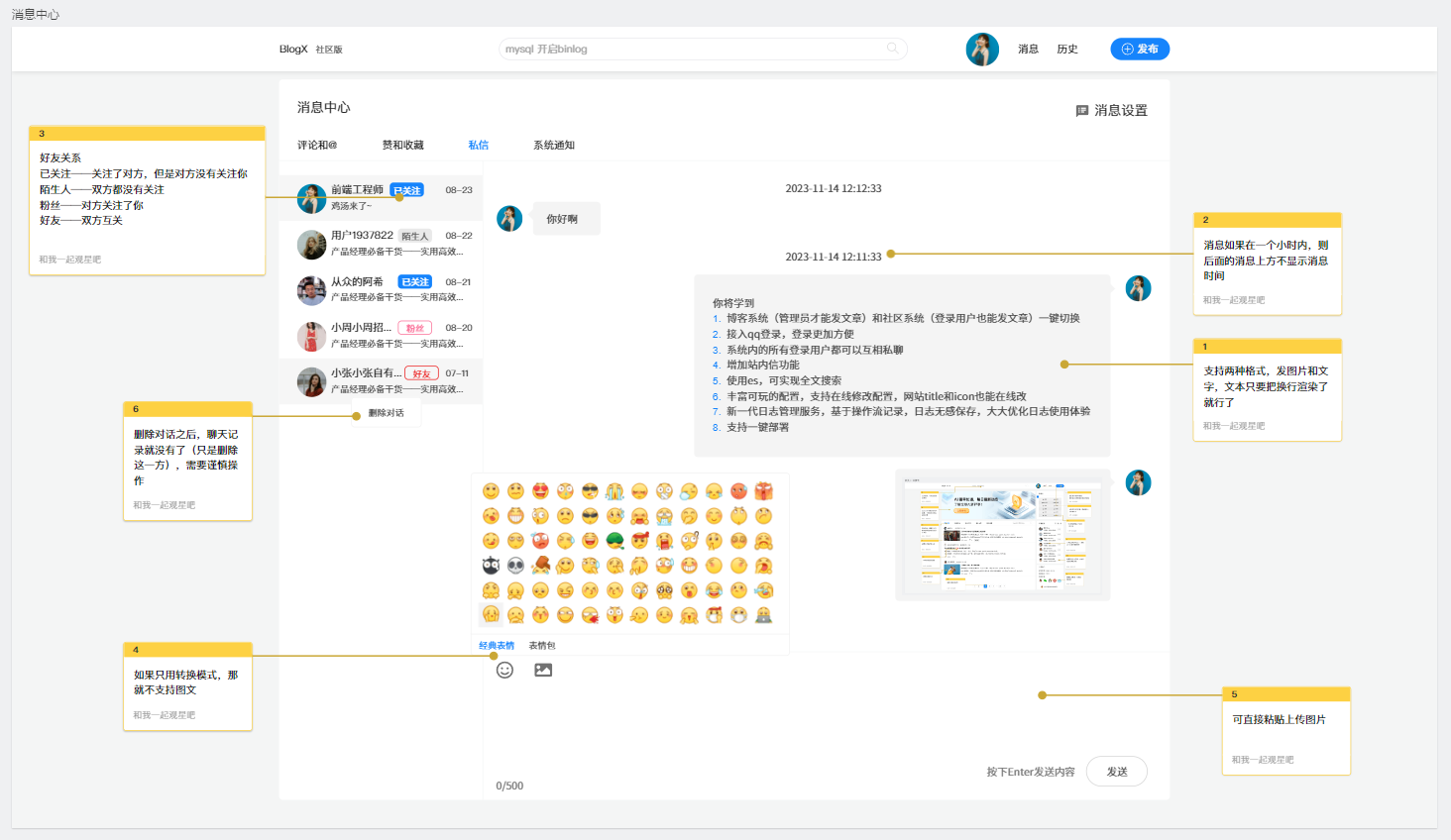
Task: Open the screenshot image thumbnail in chat
Action: pos(1002,535)
